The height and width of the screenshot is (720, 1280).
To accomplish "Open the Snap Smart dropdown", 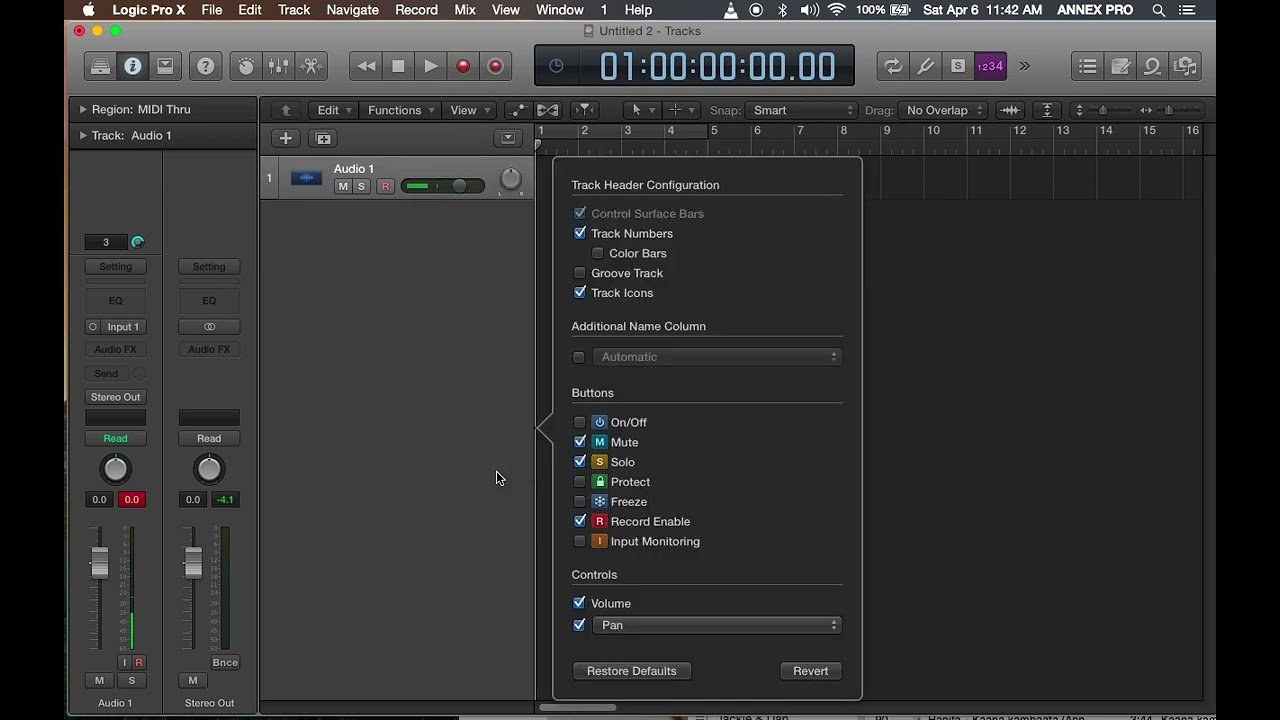I will 804,110.
